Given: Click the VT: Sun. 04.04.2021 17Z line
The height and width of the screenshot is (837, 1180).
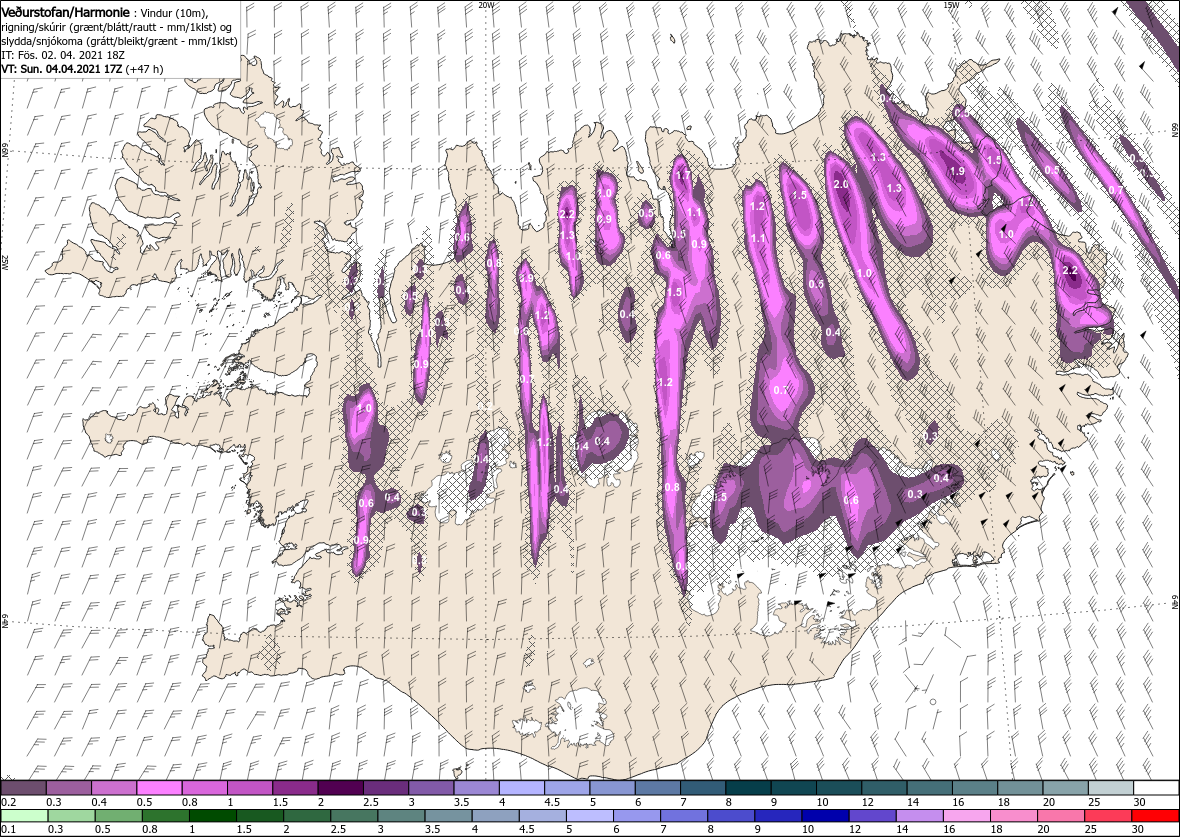Looking at the screenshot, I should click(62, 68).
